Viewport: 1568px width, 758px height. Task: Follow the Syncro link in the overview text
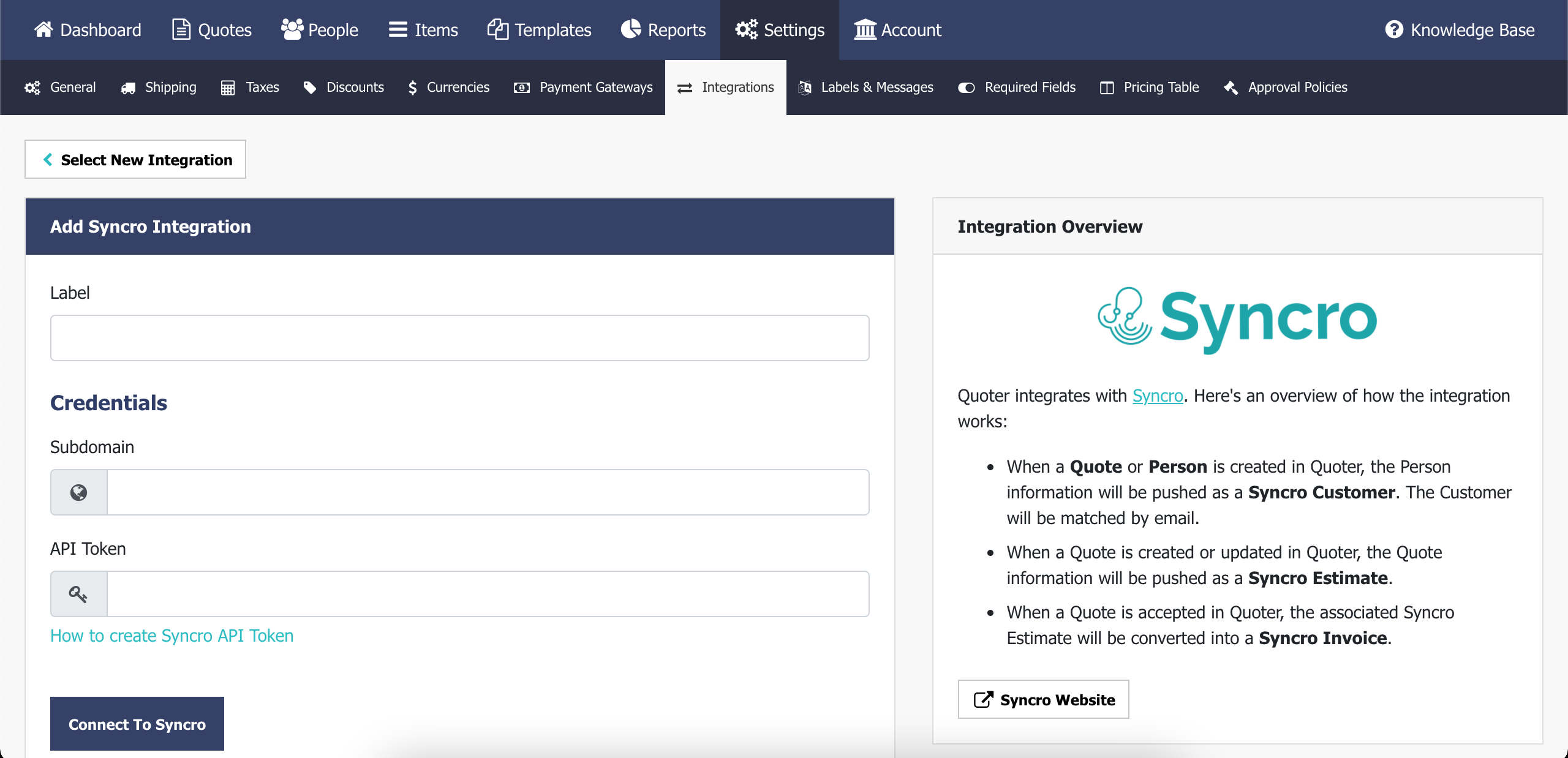point(1158,396)
